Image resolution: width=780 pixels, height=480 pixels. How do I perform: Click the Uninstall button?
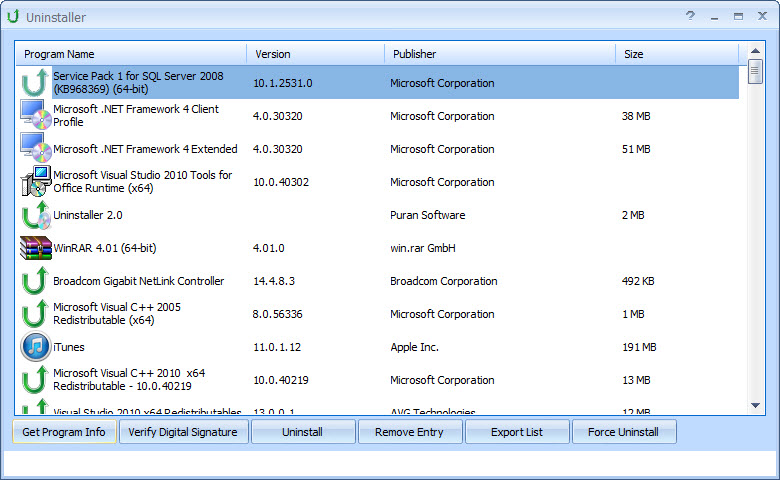point(303,432)
